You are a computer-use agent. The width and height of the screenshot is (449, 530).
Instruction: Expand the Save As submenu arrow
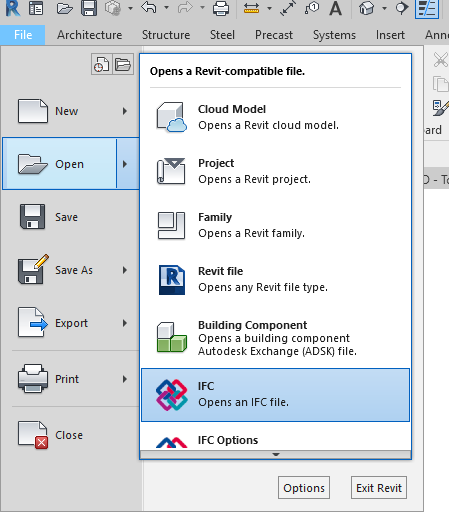pyautogui.click(x=125, y=270)
